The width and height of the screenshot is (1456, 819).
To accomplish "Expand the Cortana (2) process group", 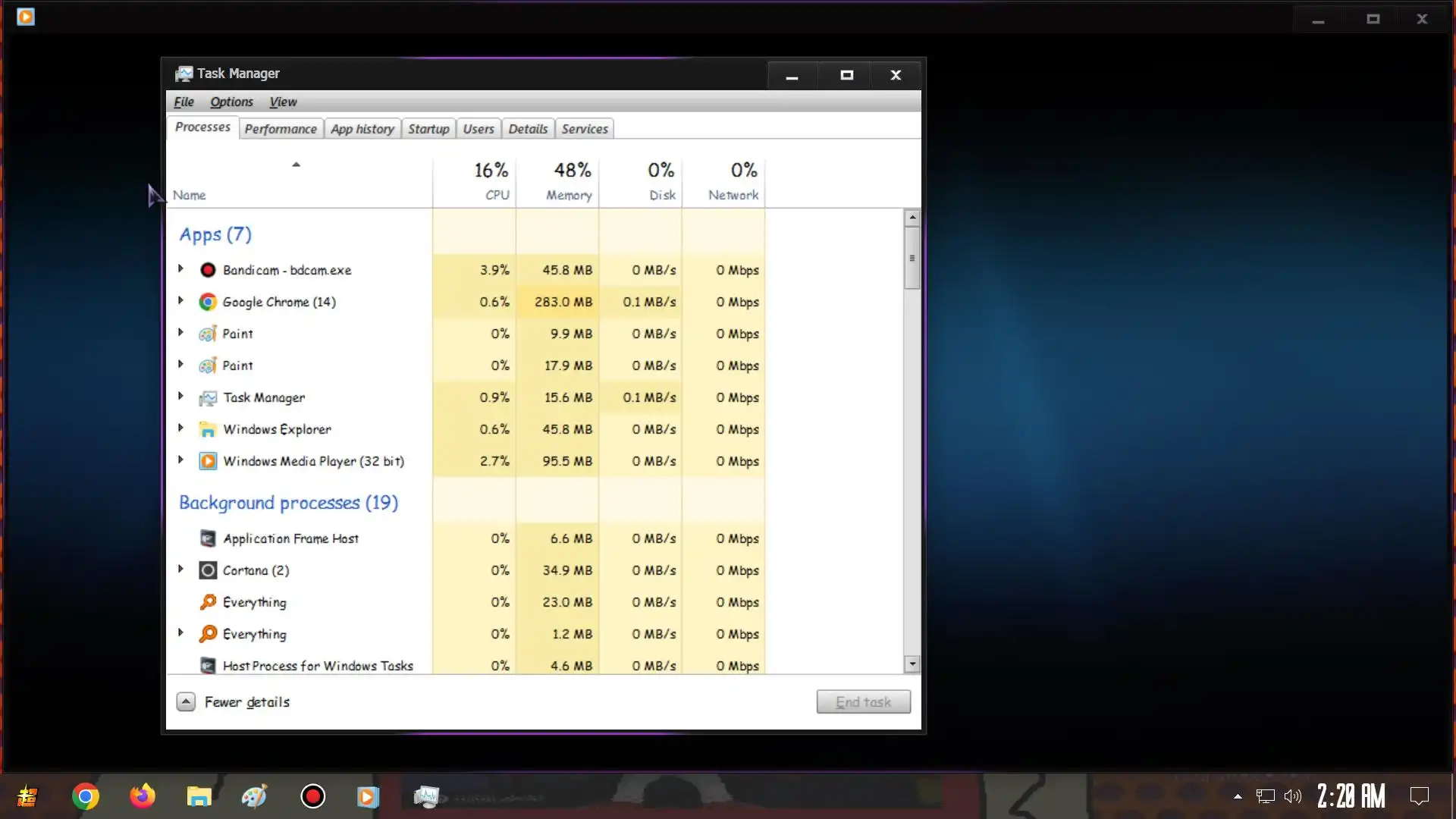I will (180, 570).
